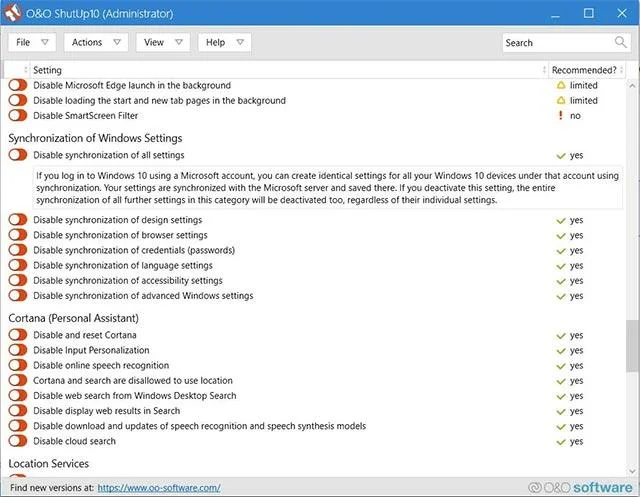Toggle Disable synchronization of accessibility settings
Screen dimensions: 640x497
tap(18, 280)
